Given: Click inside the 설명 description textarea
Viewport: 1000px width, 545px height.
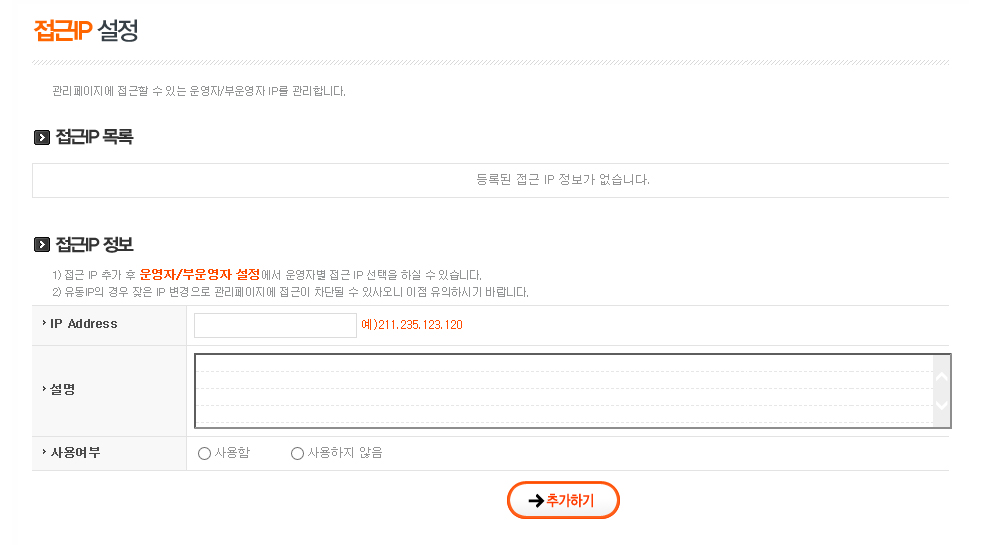Looking at the screenshot, I should [565, 390].
